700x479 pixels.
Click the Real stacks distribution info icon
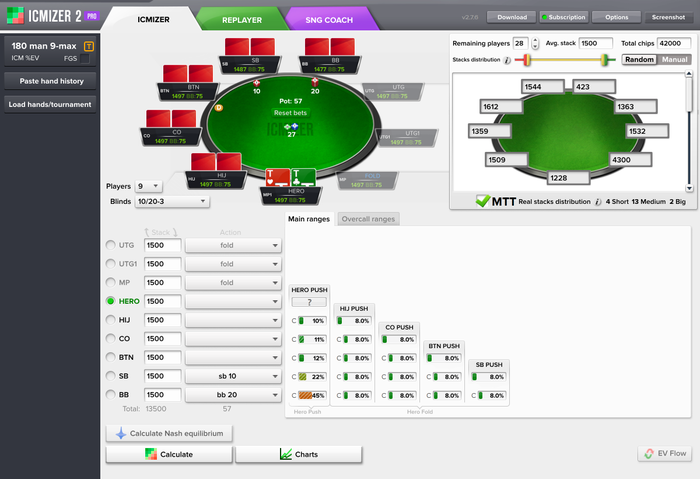pos(597,202)
